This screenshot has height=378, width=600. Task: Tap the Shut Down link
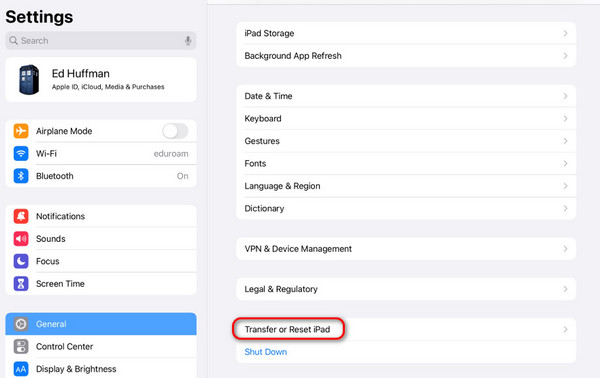(x=266, y=352)
